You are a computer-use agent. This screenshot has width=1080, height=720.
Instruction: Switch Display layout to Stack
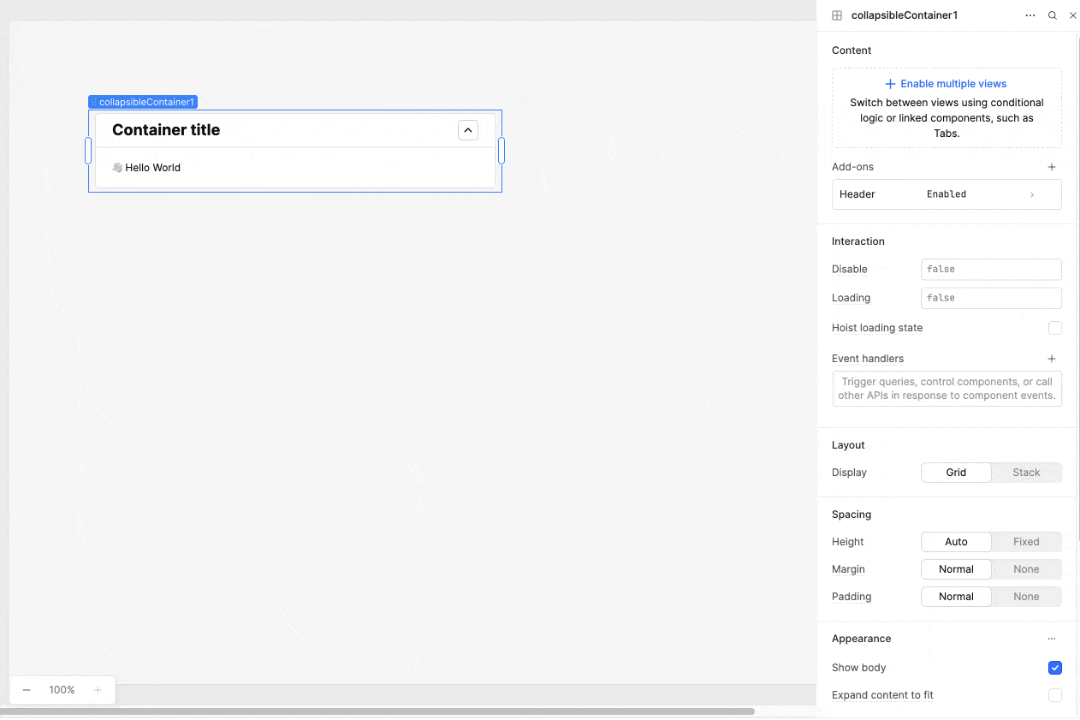coord(1026,472)
